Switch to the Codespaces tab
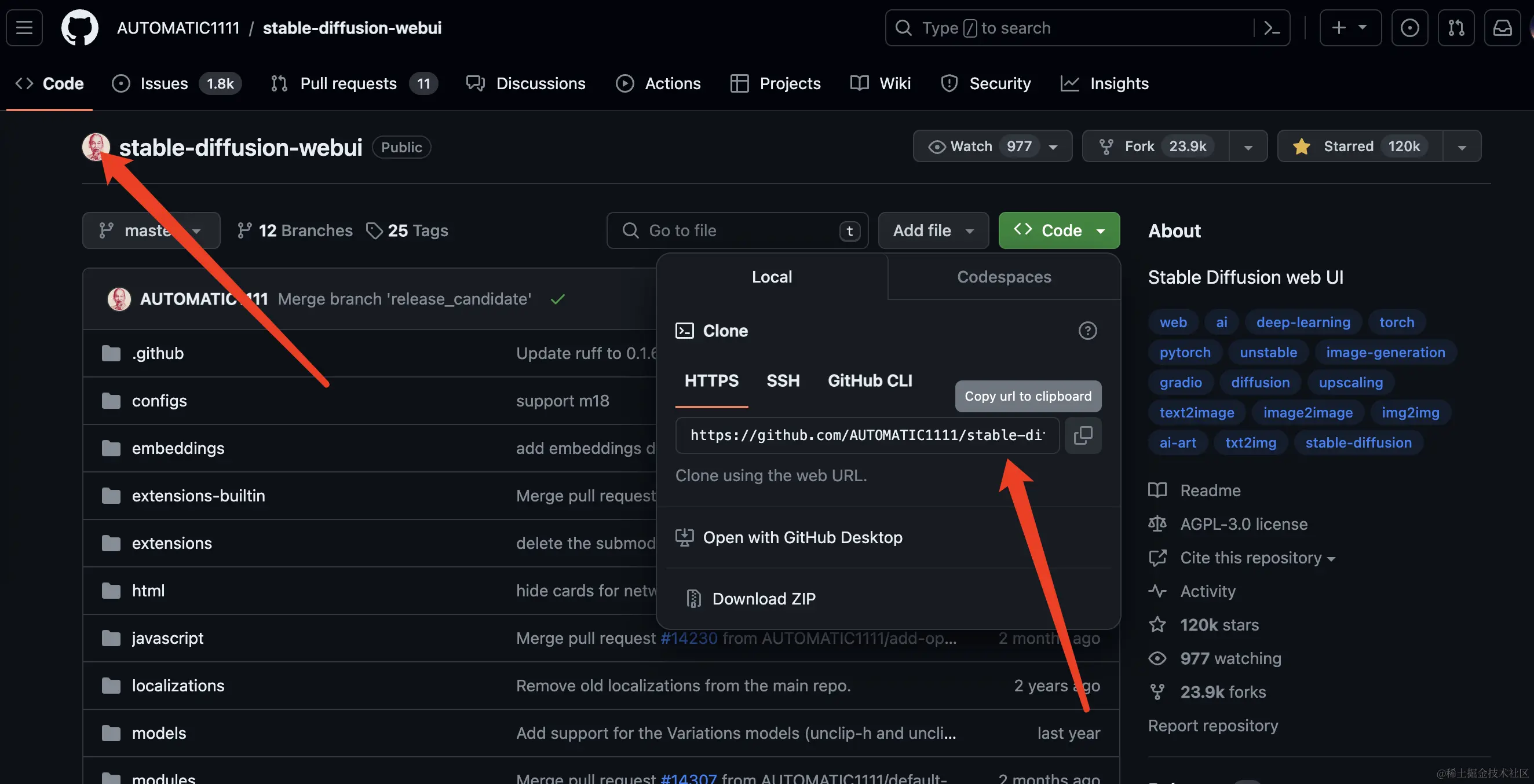Screen dimensions: 1534x784 click(1003, 277)
